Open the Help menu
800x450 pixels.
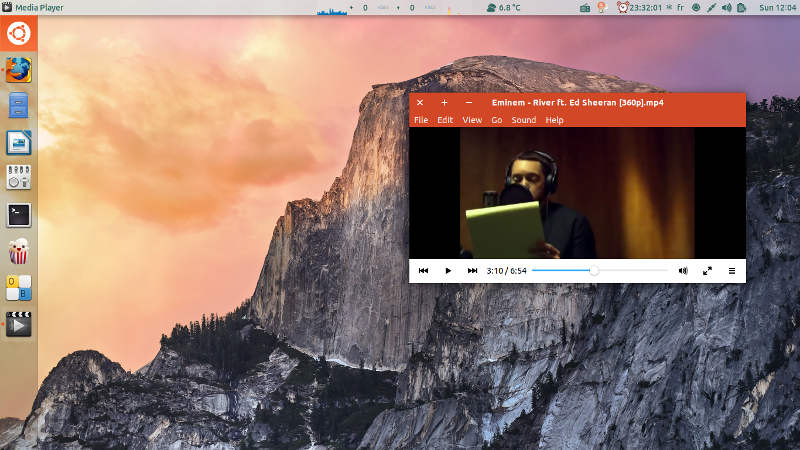tap(554, 120)
